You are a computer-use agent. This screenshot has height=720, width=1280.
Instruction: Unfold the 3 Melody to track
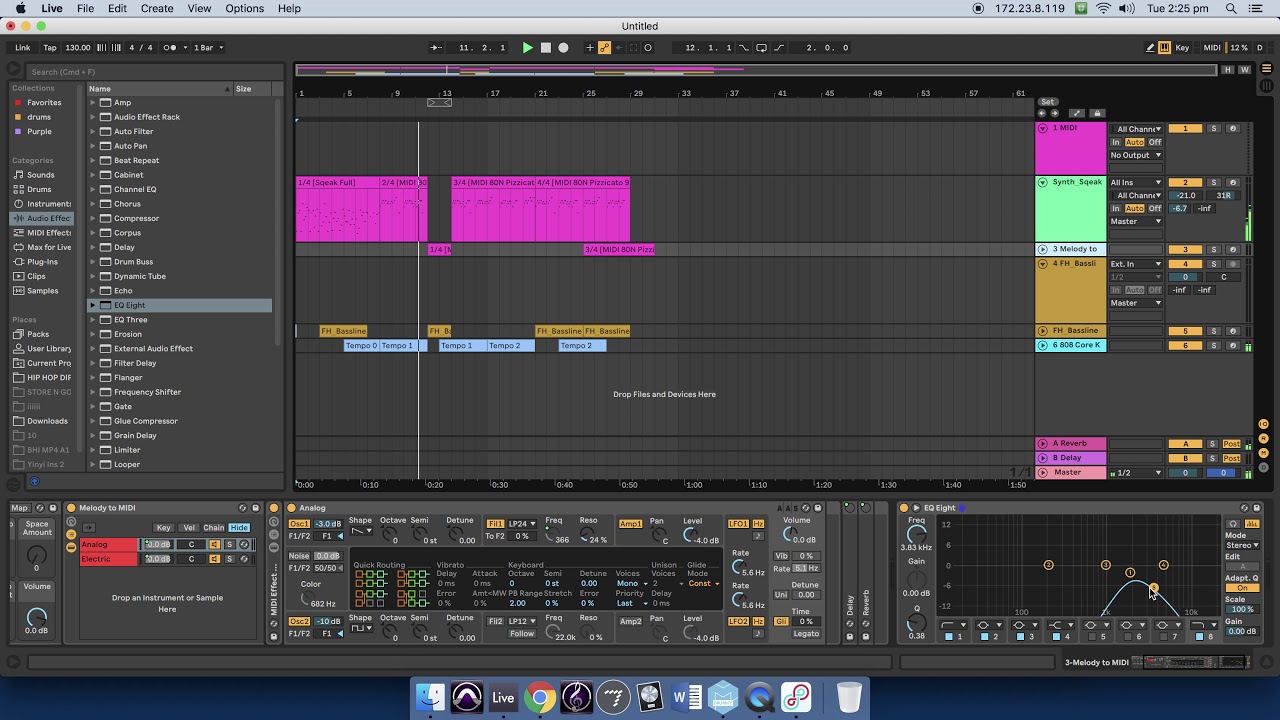(1042, 249)
